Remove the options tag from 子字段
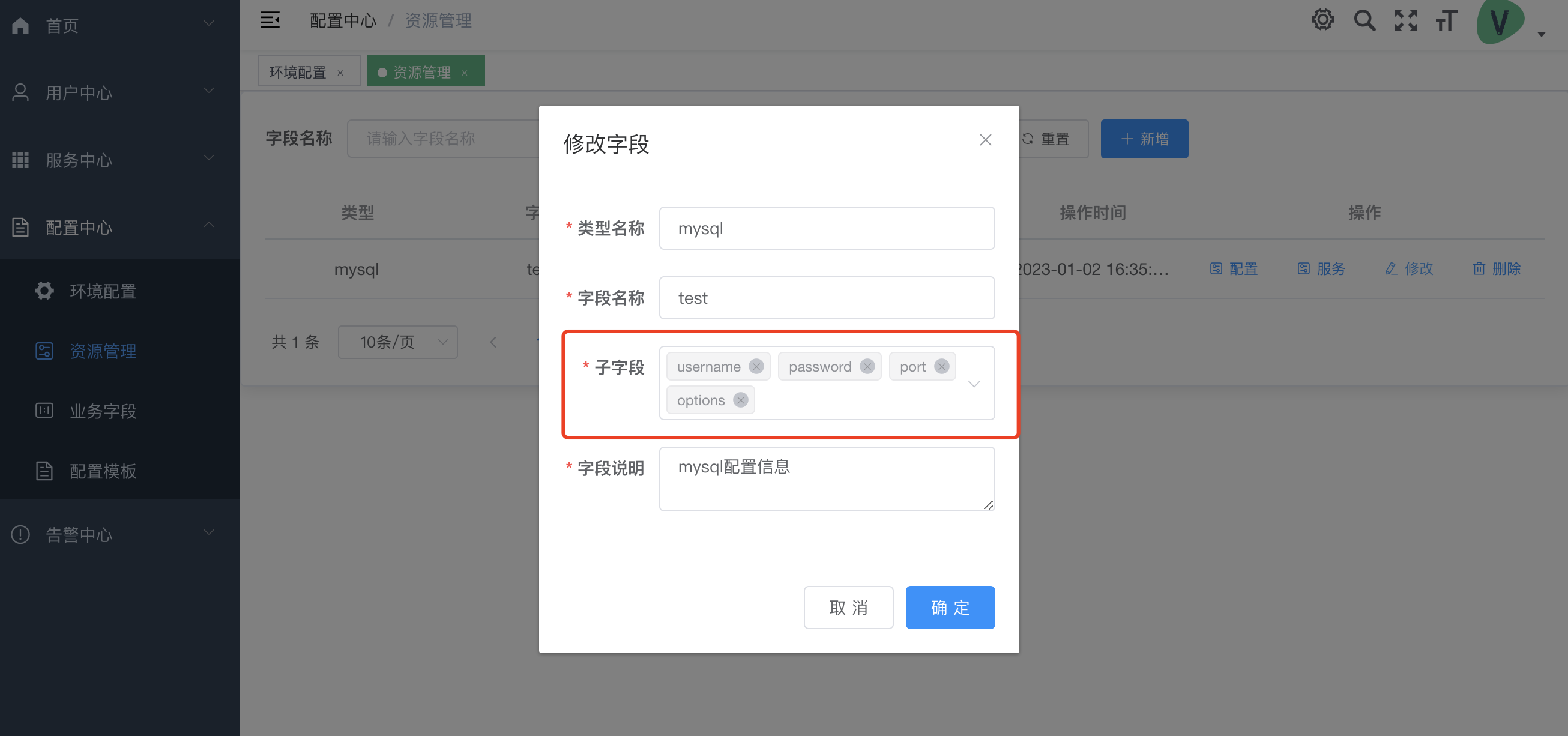The width and height of the screenshot is (1568, 736). pyautogui.click(x=740, y=400)
